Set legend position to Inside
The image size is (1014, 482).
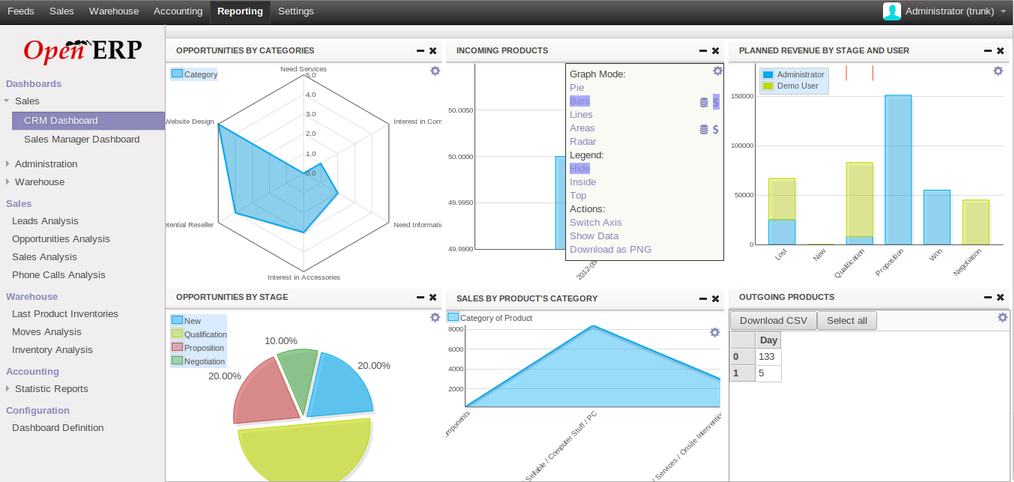(583, 182)
